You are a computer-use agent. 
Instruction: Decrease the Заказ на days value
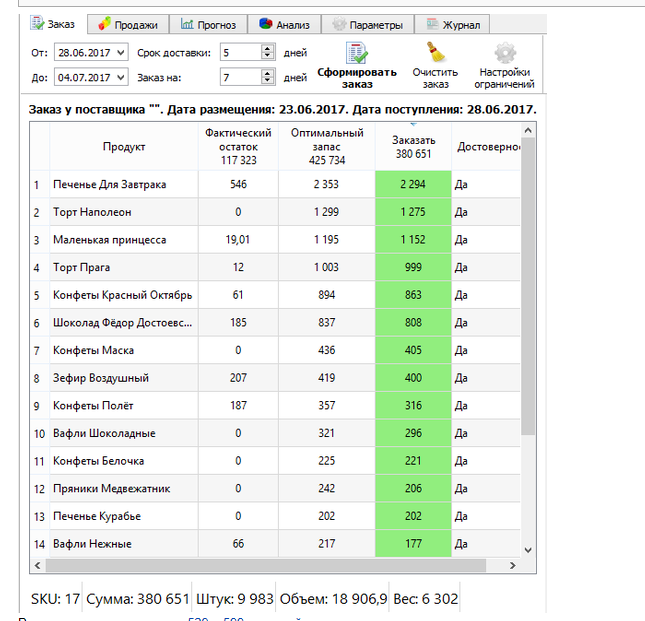pos(267,81)
